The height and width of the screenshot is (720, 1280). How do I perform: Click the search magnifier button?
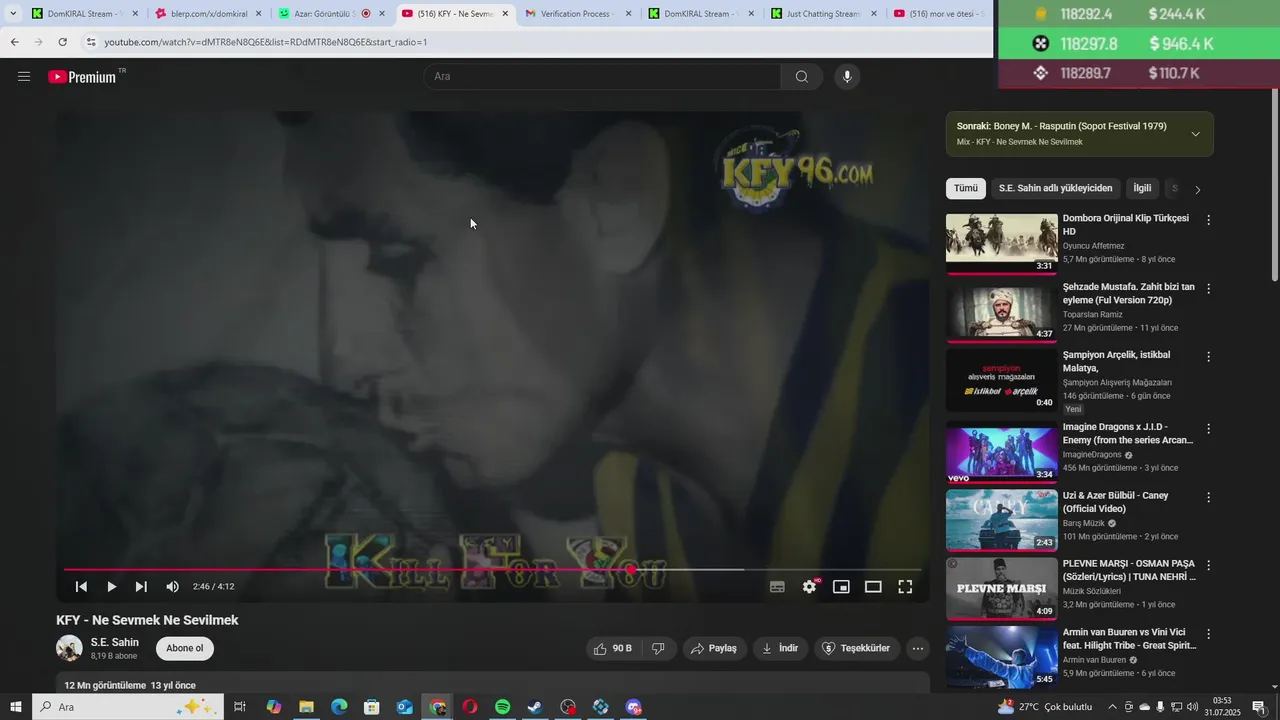801,77
